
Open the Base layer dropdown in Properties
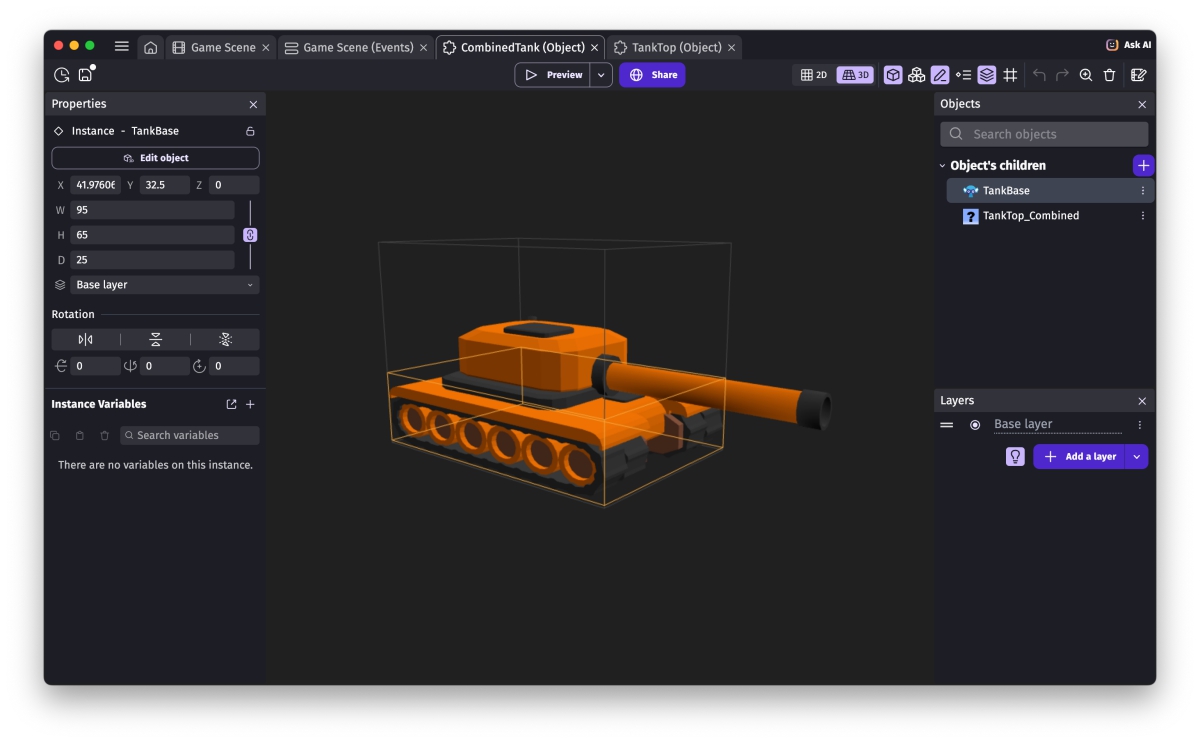[164, 285]
